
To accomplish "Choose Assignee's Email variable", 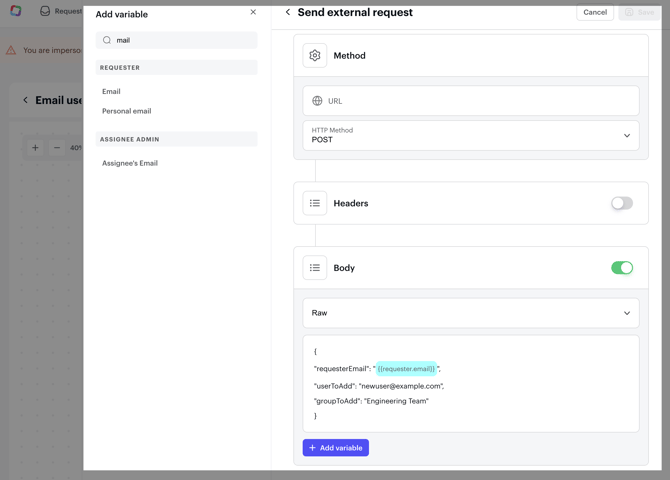I will tap(130, 163).
